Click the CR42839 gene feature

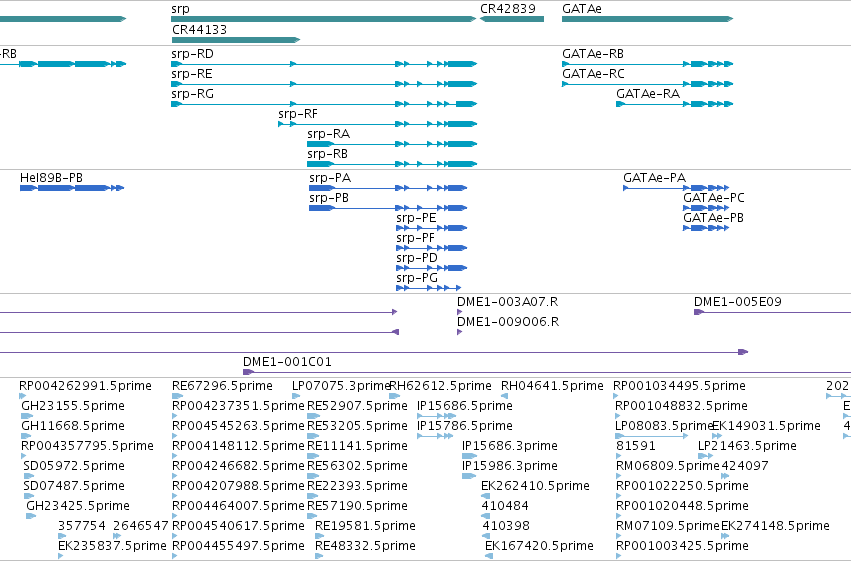[512, 19]
